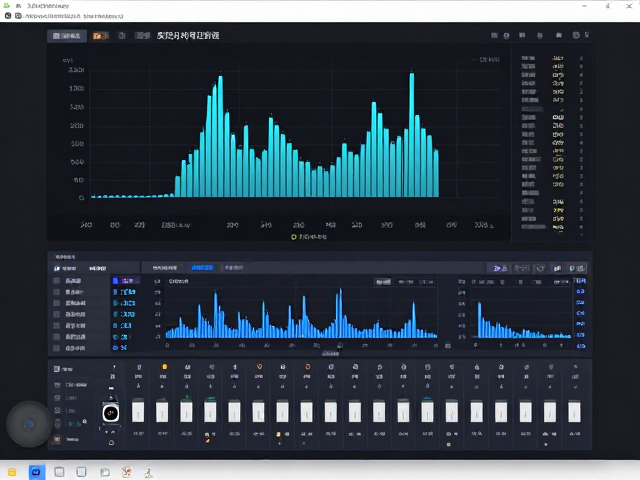The height and width of the screenshot is (480, 640).
Task: Select the last range button on spectrum chart
Action: (427, 282)
